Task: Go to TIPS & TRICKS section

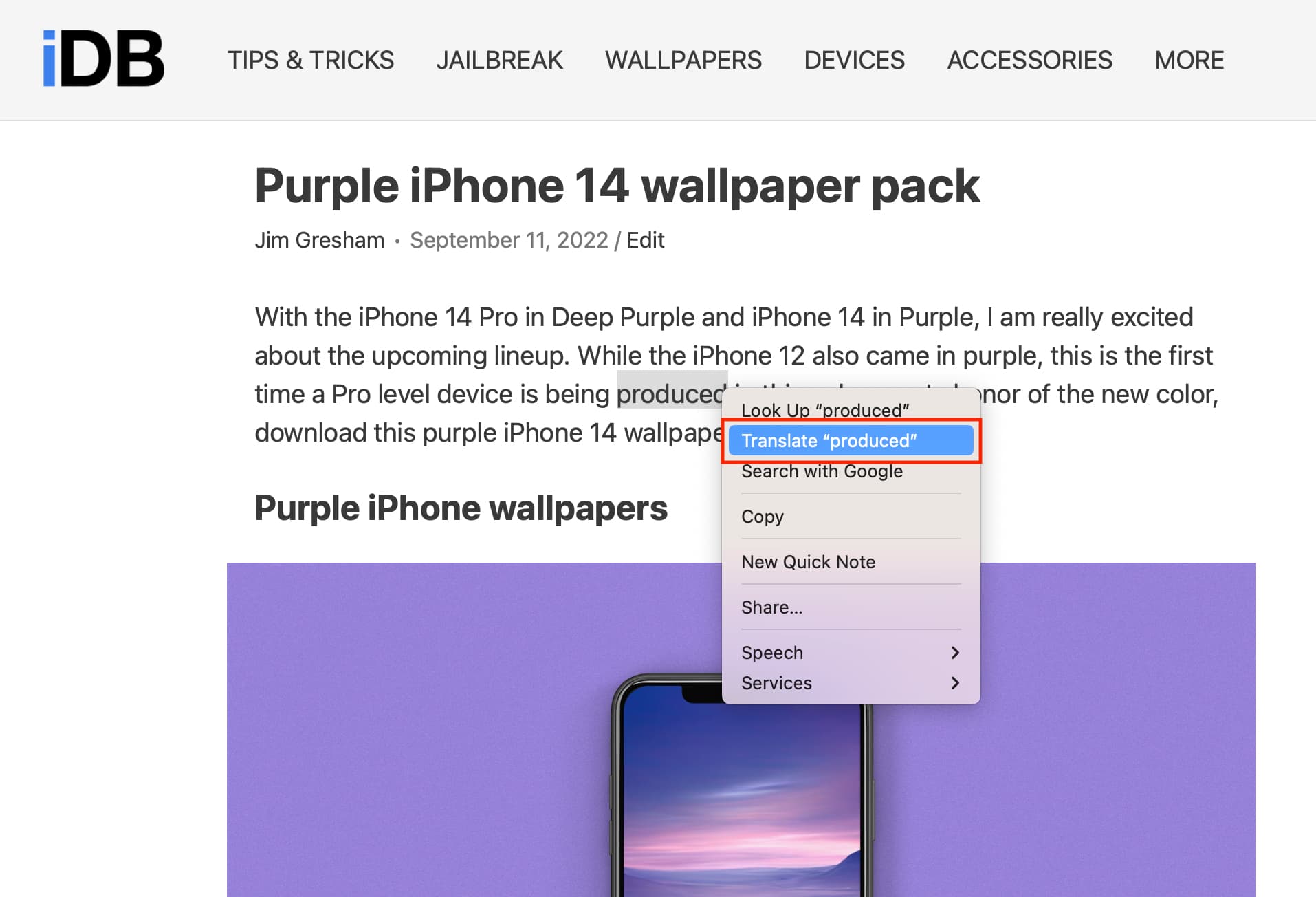Action: [x=311, y=60]
